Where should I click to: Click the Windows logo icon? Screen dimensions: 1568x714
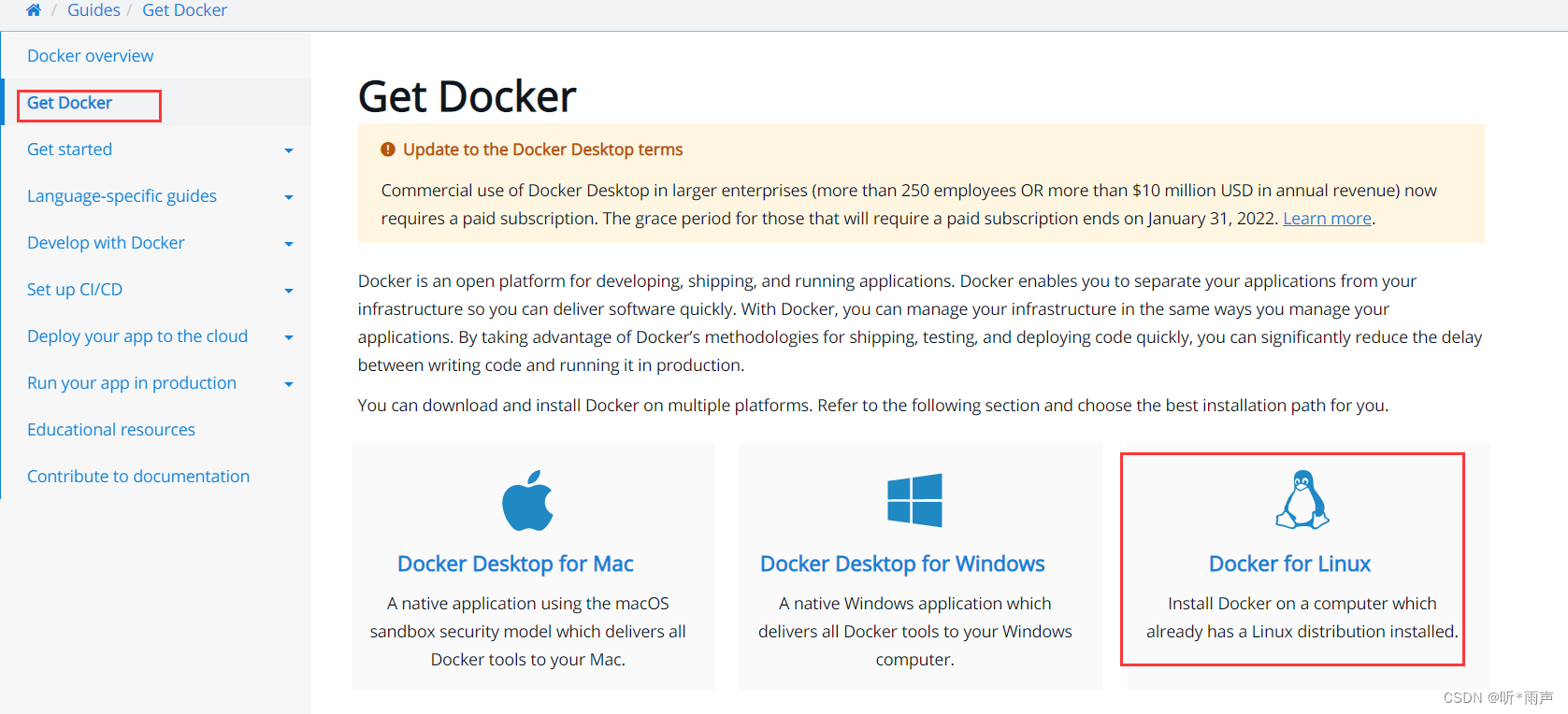914,500
